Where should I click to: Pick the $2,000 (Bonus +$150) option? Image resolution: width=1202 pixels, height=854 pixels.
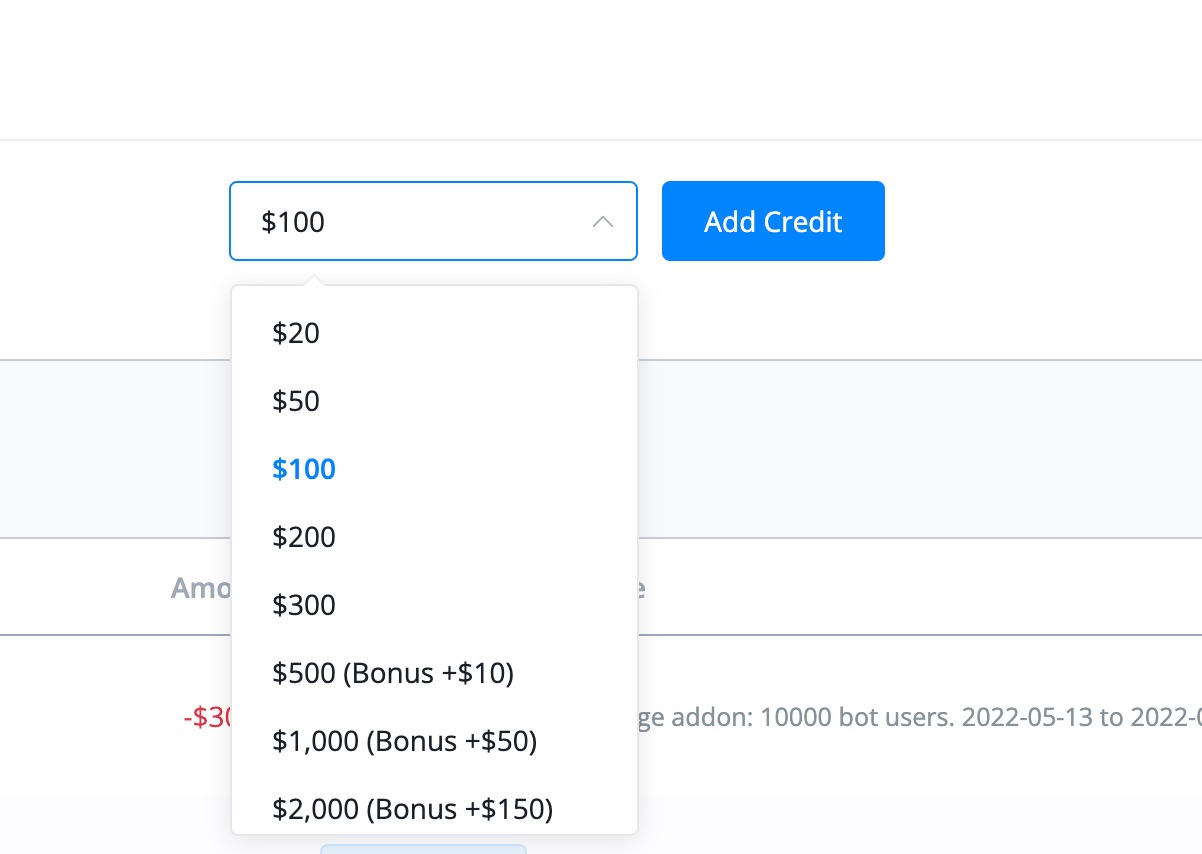[434, 808]
